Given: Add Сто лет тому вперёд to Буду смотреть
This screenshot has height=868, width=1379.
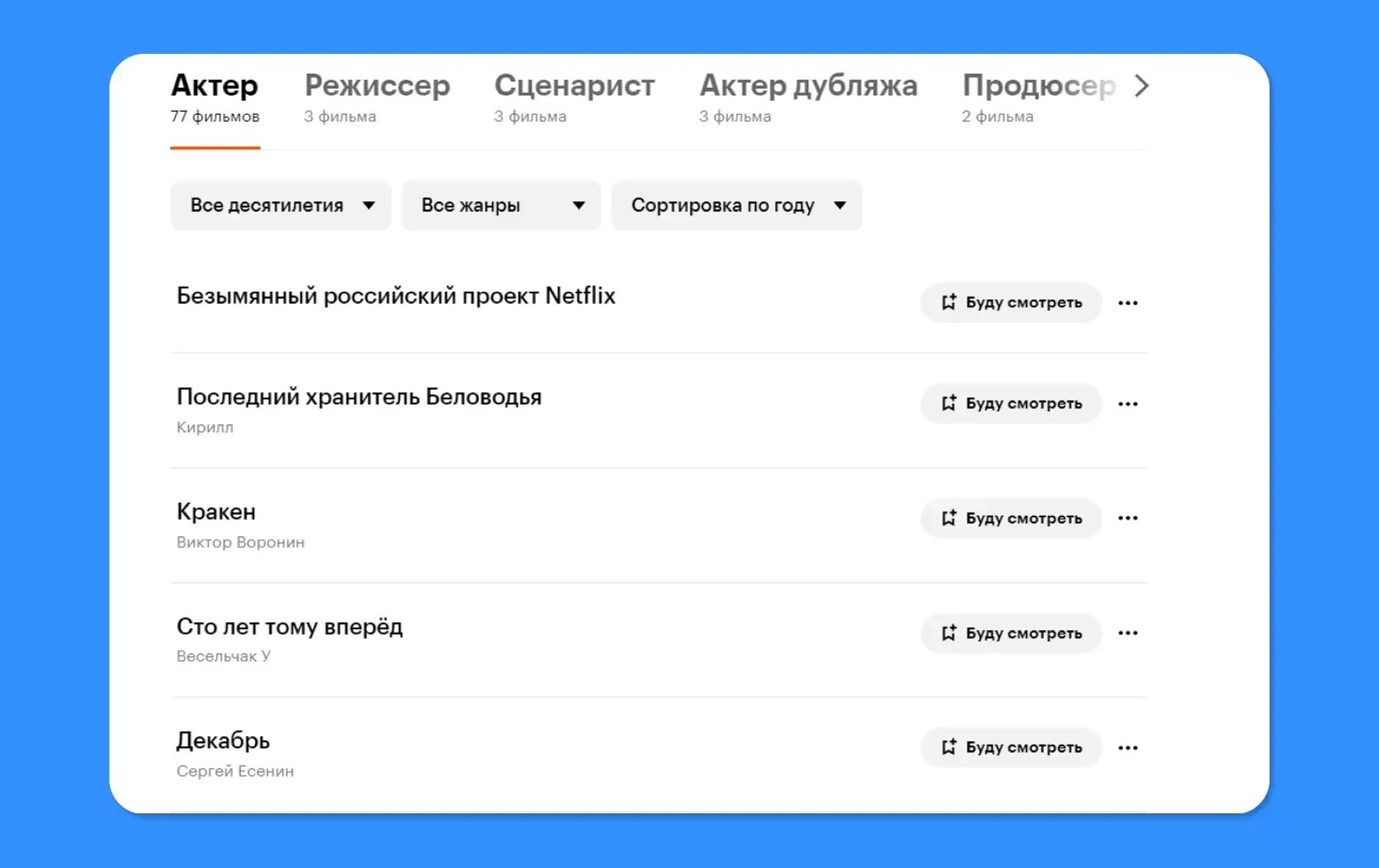Looking at the screenshot, I should coord(1011,634).
